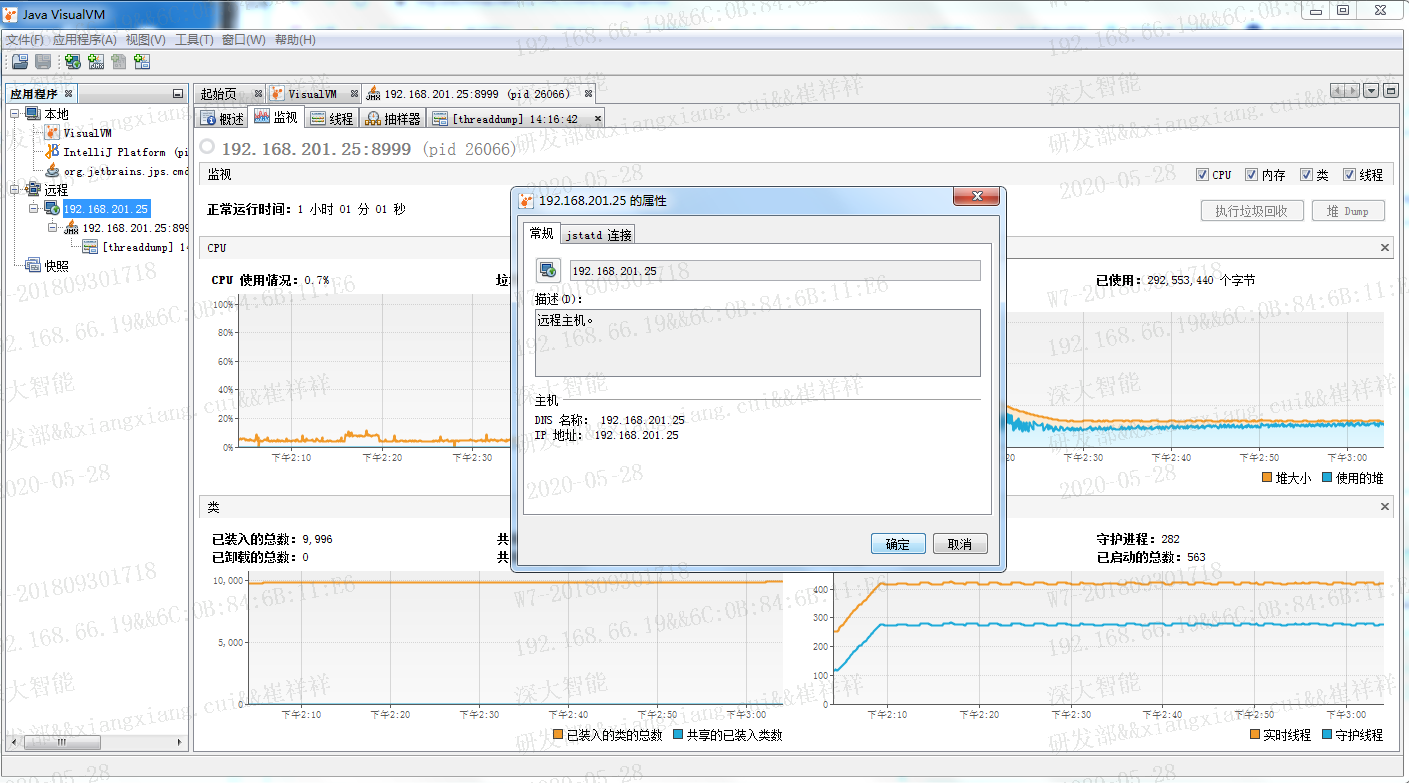Click the Add JMX Connection toolbar icon
Screen dimensions: 1409x783
pyautogui.click(x=96, y=62)
